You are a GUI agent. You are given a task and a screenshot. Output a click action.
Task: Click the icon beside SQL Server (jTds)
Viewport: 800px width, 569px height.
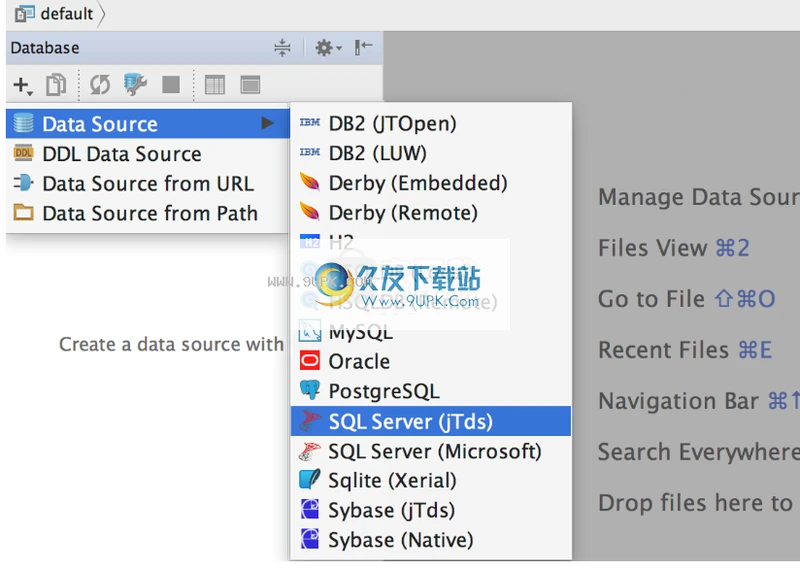click(310, 421)
